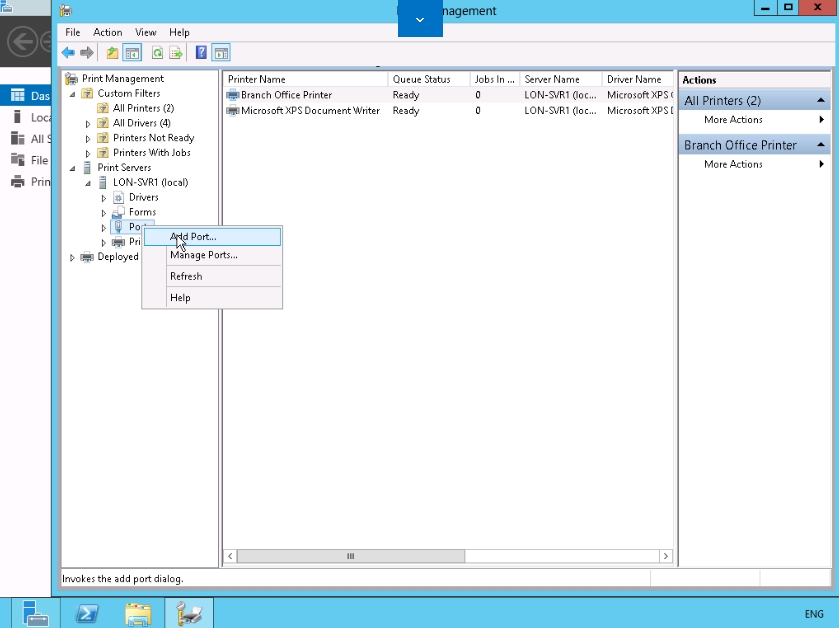Expand the Deployed Printers node
This screenshot has height=628, width=839.
73,258
